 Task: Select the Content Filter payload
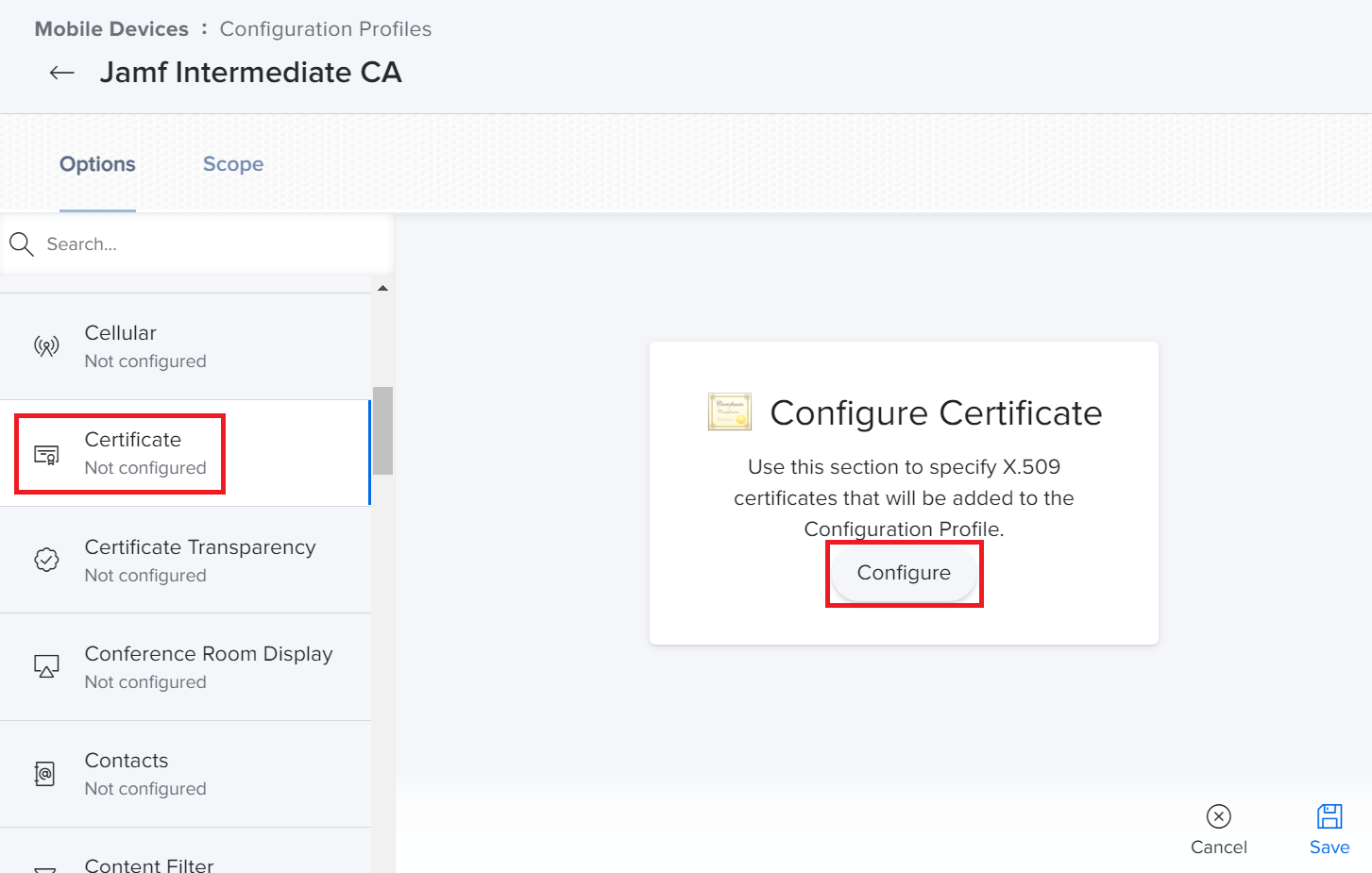(x=185, y=851)
